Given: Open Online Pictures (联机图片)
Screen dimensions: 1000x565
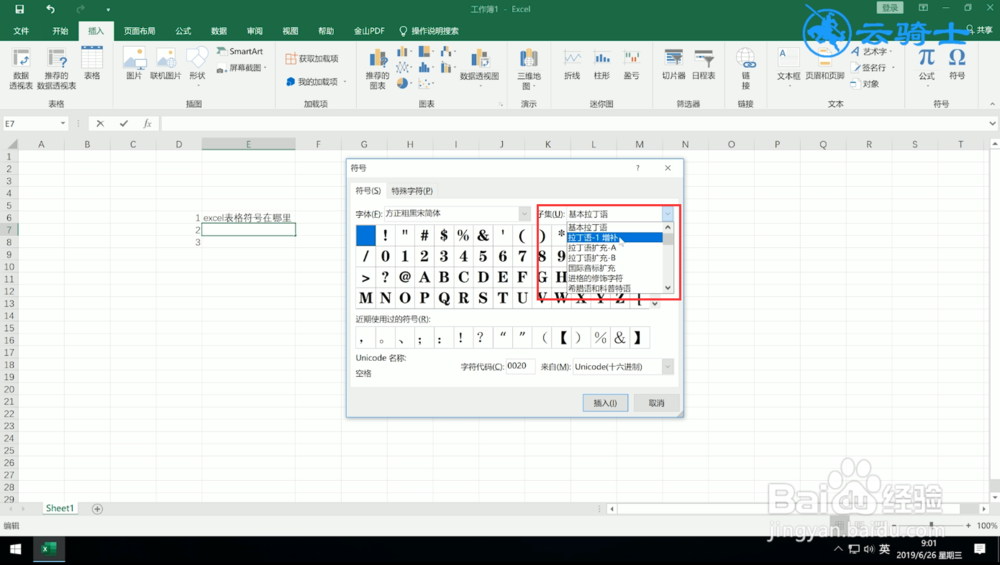Looking at the screenshot, I should tap(166, 64).
